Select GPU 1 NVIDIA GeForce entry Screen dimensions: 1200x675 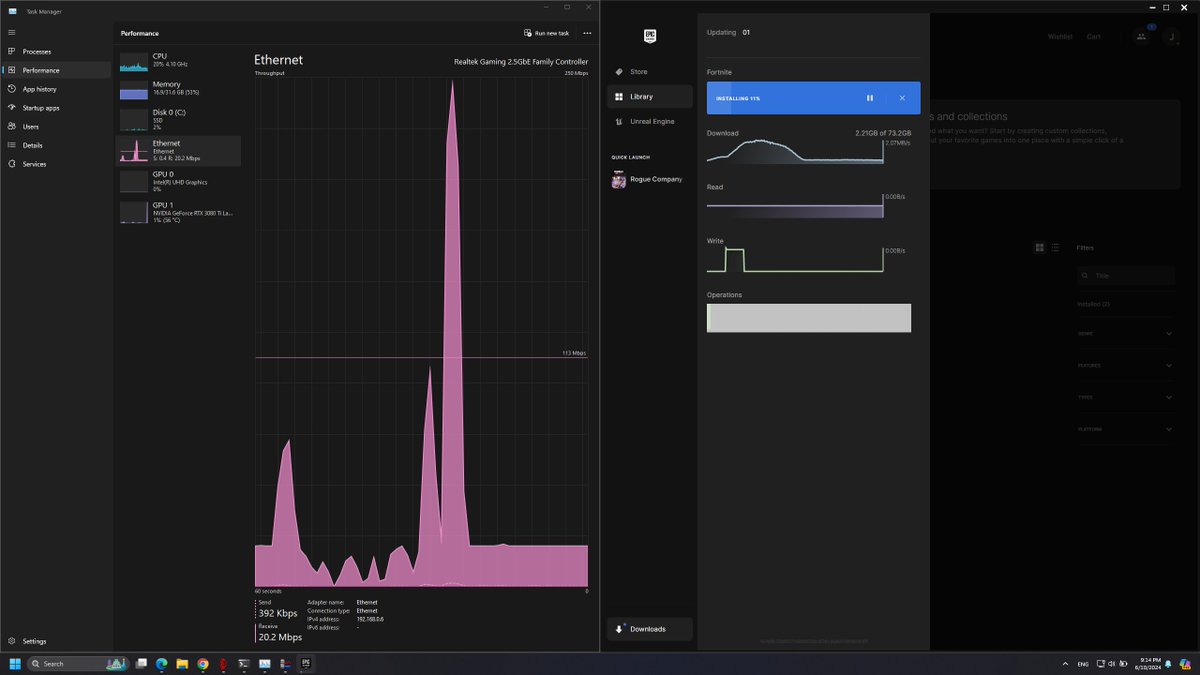(x=179, y=211)
